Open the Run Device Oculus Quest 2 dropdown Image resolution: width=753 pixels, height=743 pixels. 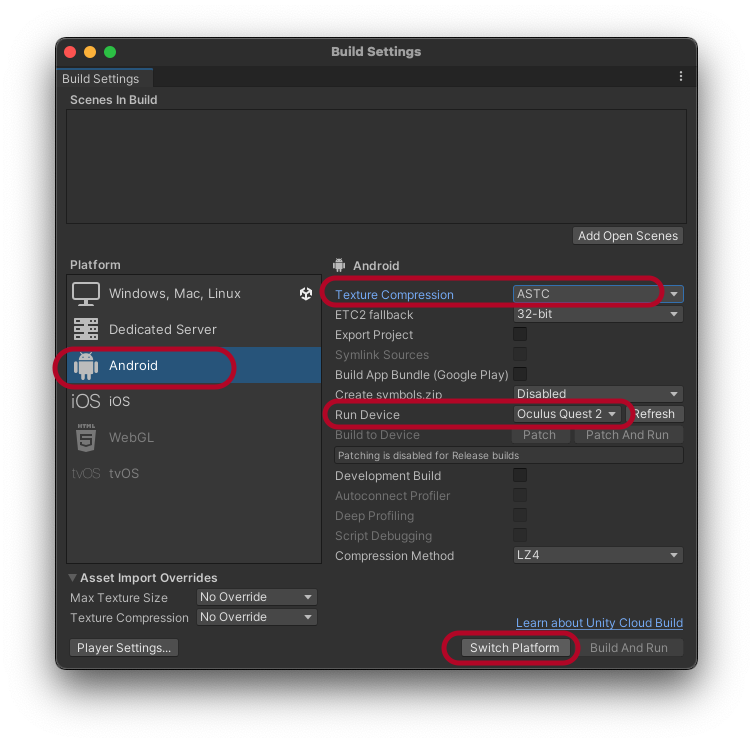567,414
